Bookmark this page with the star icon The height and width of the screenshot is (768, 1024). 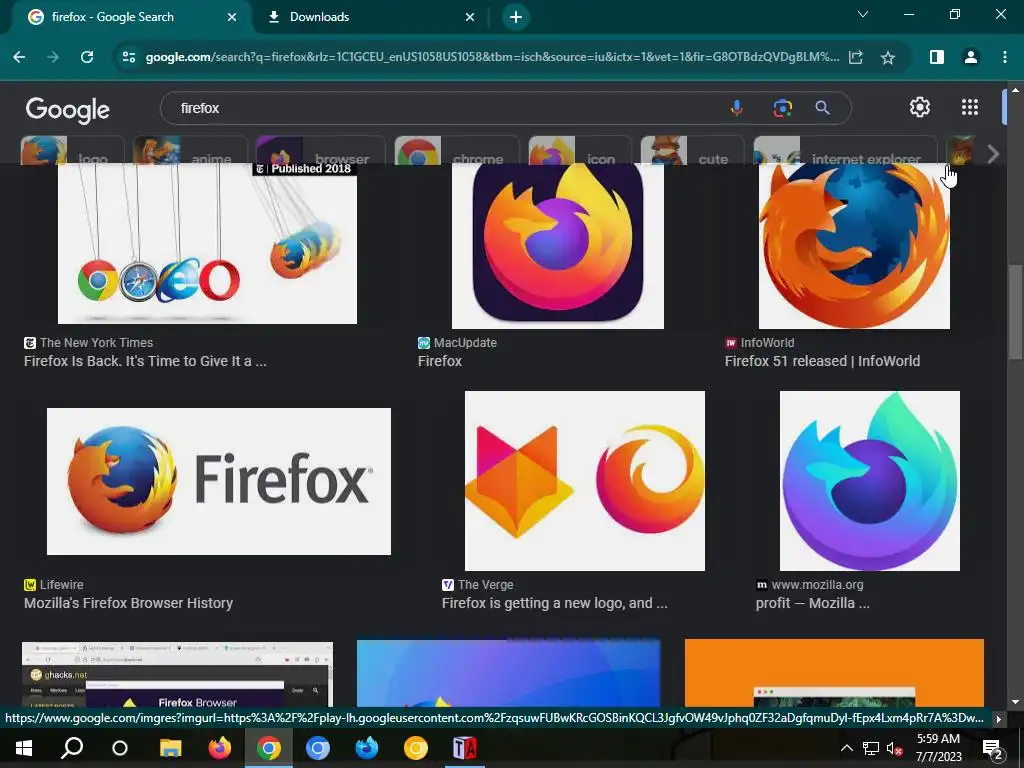888,57
